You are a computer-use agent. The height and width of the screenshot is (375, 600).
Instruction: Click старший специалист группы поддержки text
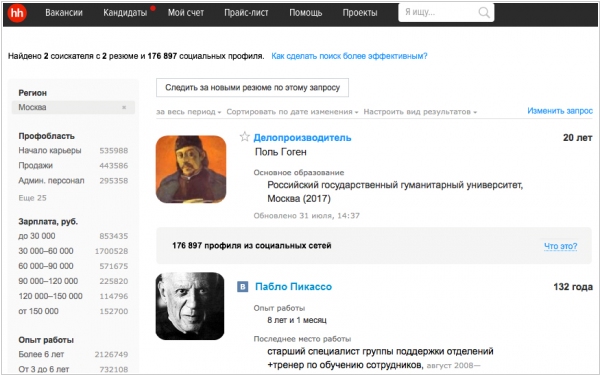pyautogui.click(x=380, y=351)
